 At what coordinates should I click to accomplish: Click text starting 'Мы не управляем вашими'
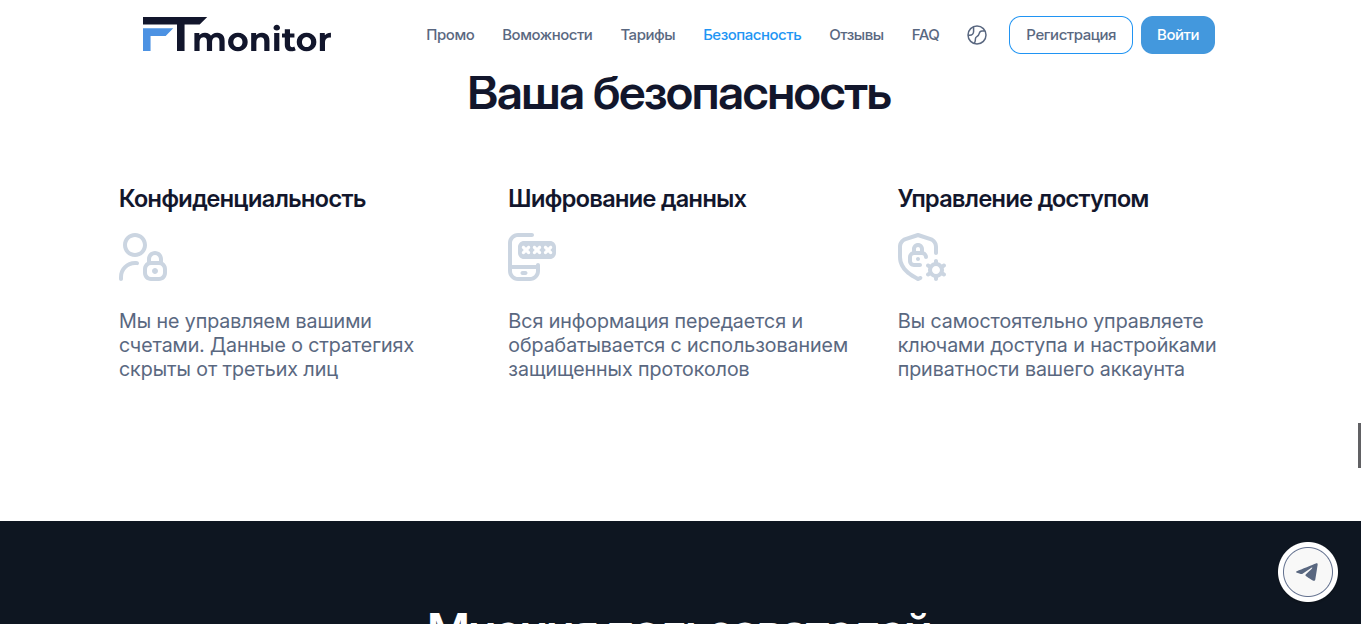[x=266, y=345]
